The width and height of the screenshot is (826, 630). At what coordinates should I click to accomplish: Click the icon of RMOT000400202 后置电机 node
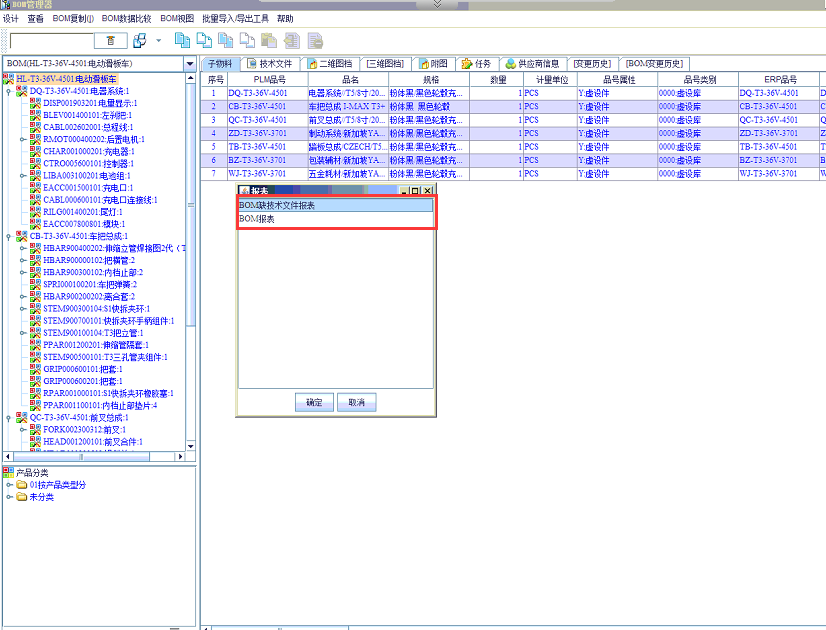36,139
